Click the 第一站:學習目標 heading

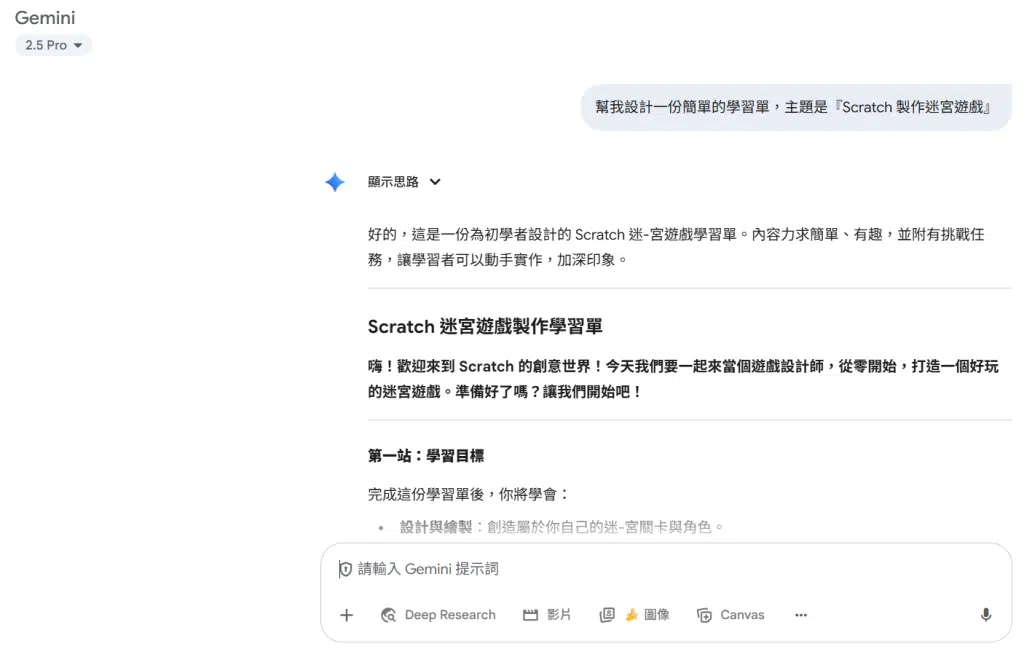point(426,456)
